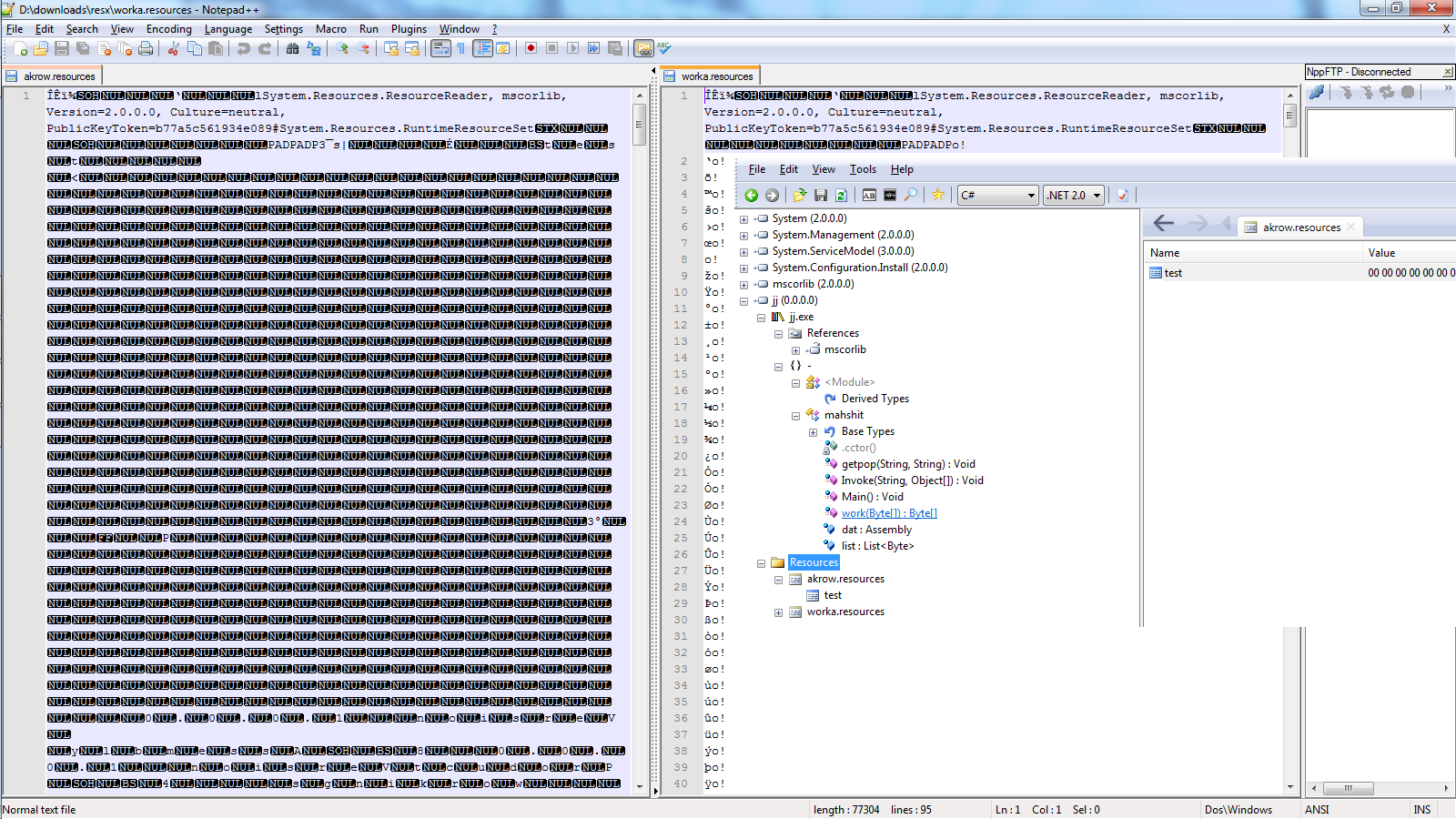
Task: Open Find with the binoculars icon
Action: pos(292,48)
